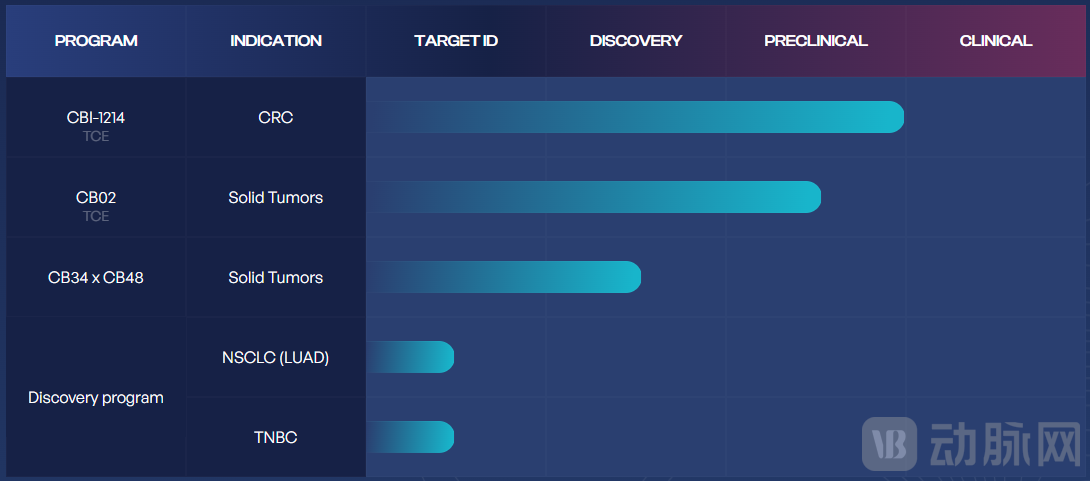The image size is (1090, 481).
Task: Click the DISCOVERY stage header
Action: [x=636, y=41]
